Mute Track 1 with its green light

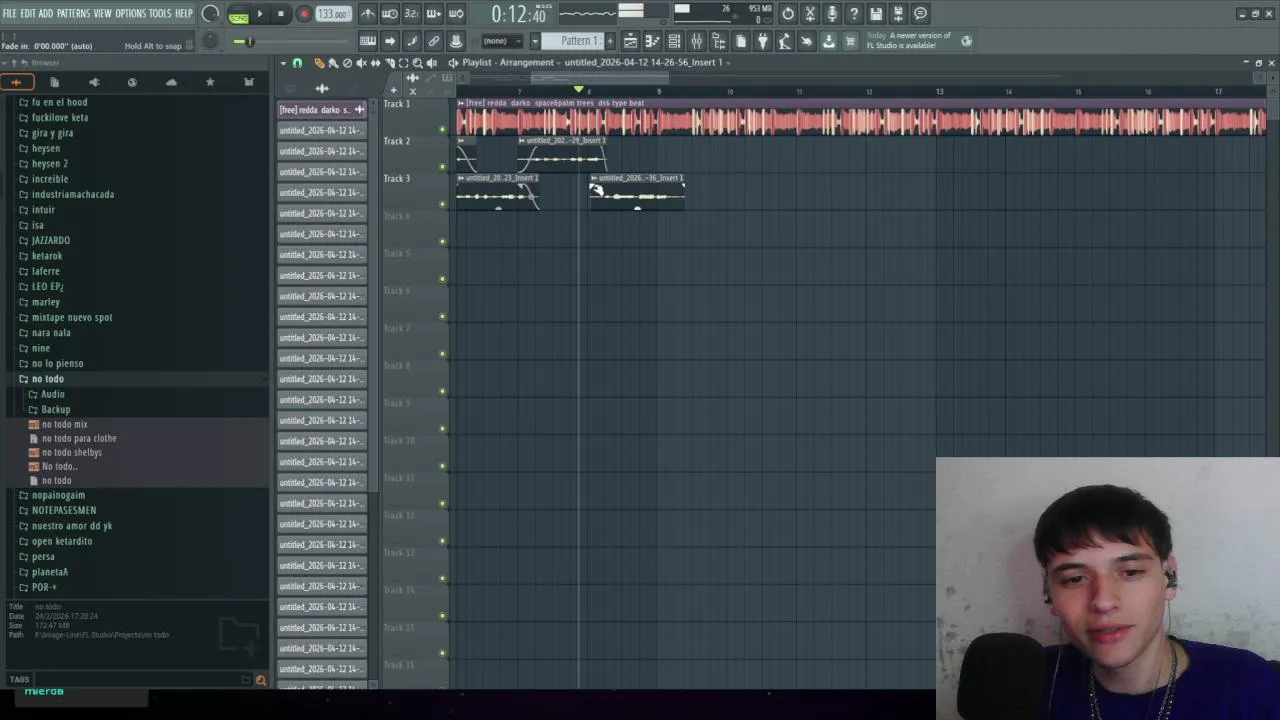[x=442, y=129]
